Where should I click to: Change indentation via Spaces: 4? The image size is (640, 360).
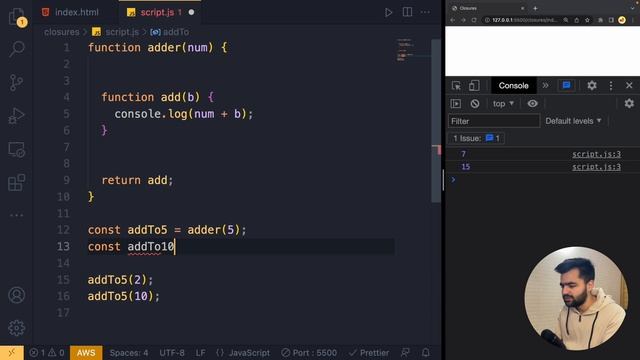[x=129, y=353]
